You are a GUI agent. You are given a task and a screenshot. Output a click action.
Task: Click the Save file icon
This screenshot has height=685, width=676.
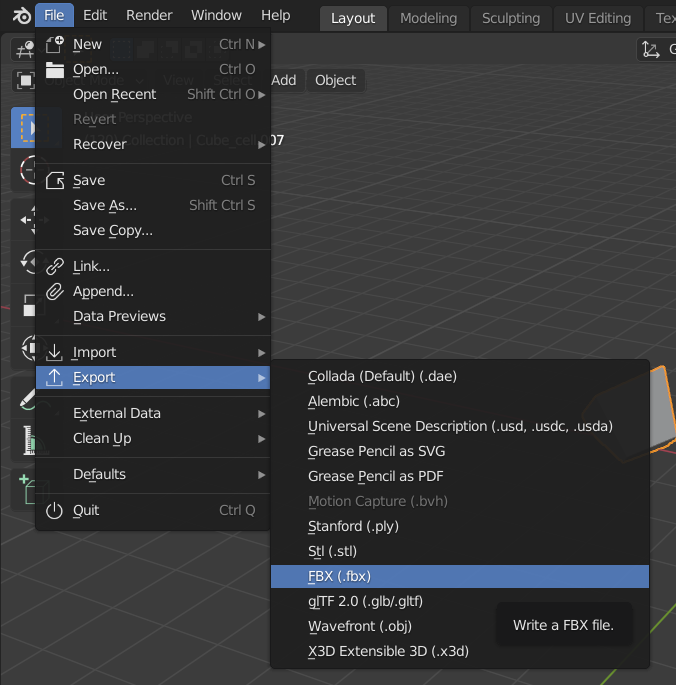tap(55, 180)
